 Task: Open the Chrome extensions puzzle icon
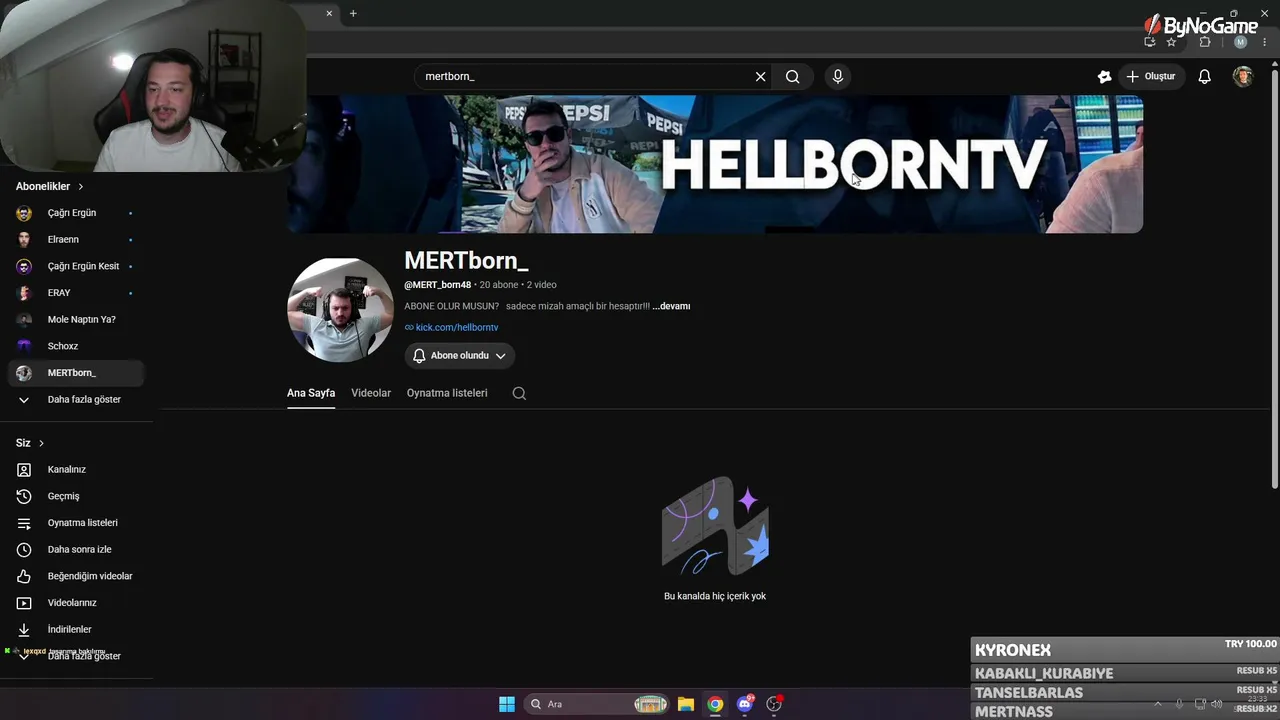click(1205, 42)
